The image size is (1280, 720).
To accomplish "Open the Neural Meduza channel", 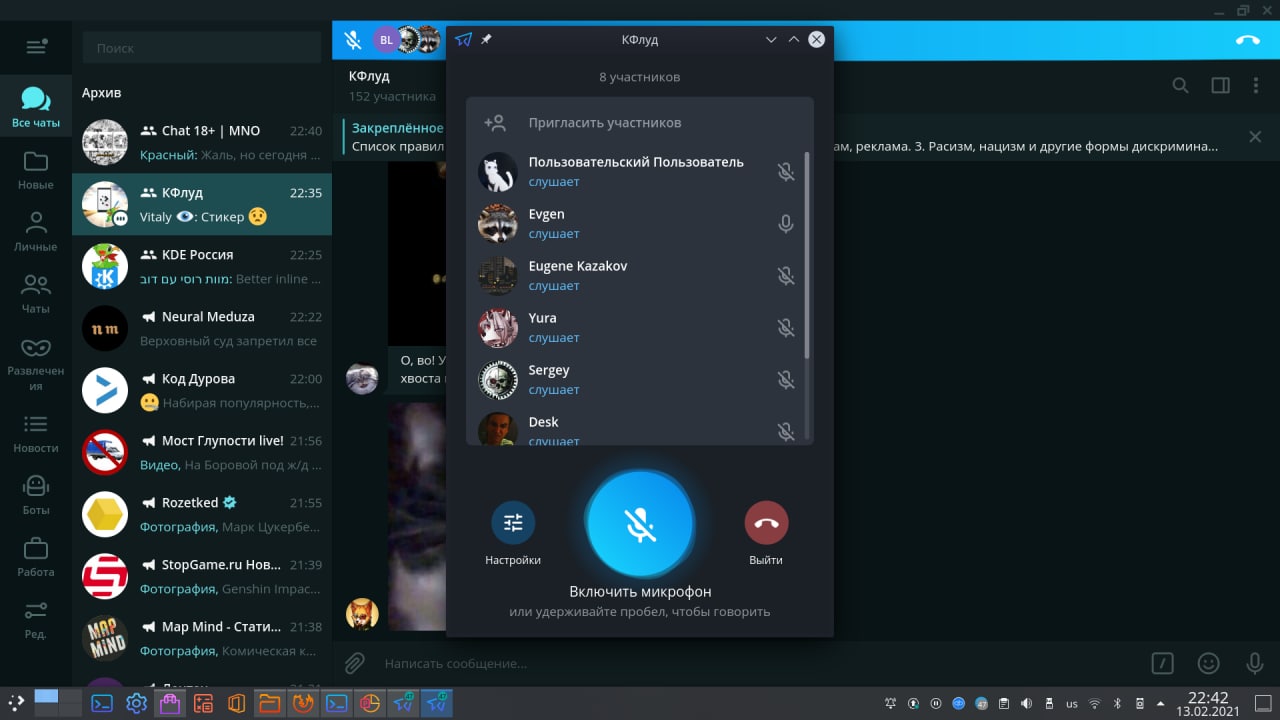I will 202,328.
